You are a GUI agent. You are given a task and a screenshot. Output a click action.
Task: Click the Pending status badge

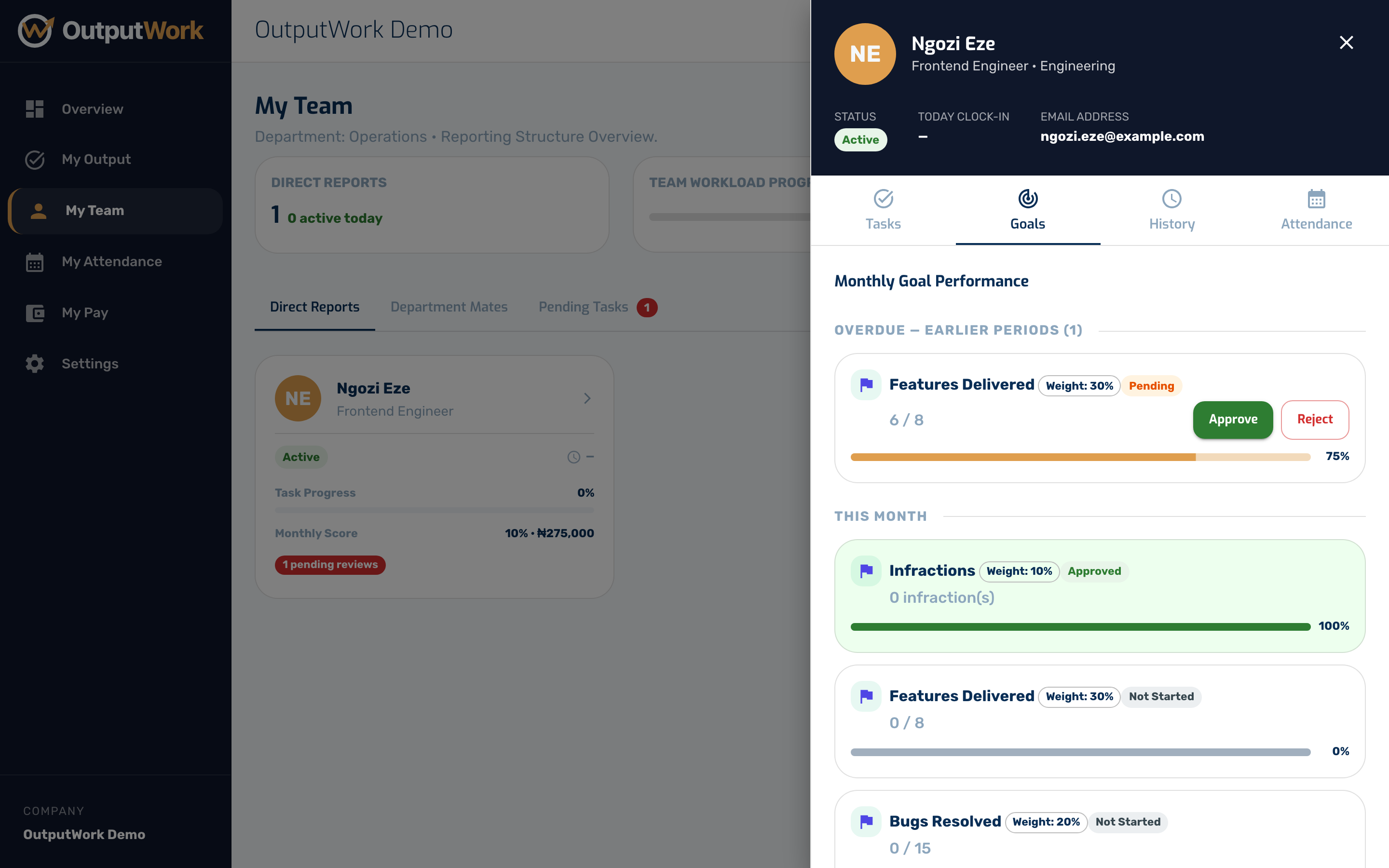click(x=1151, y=386)
